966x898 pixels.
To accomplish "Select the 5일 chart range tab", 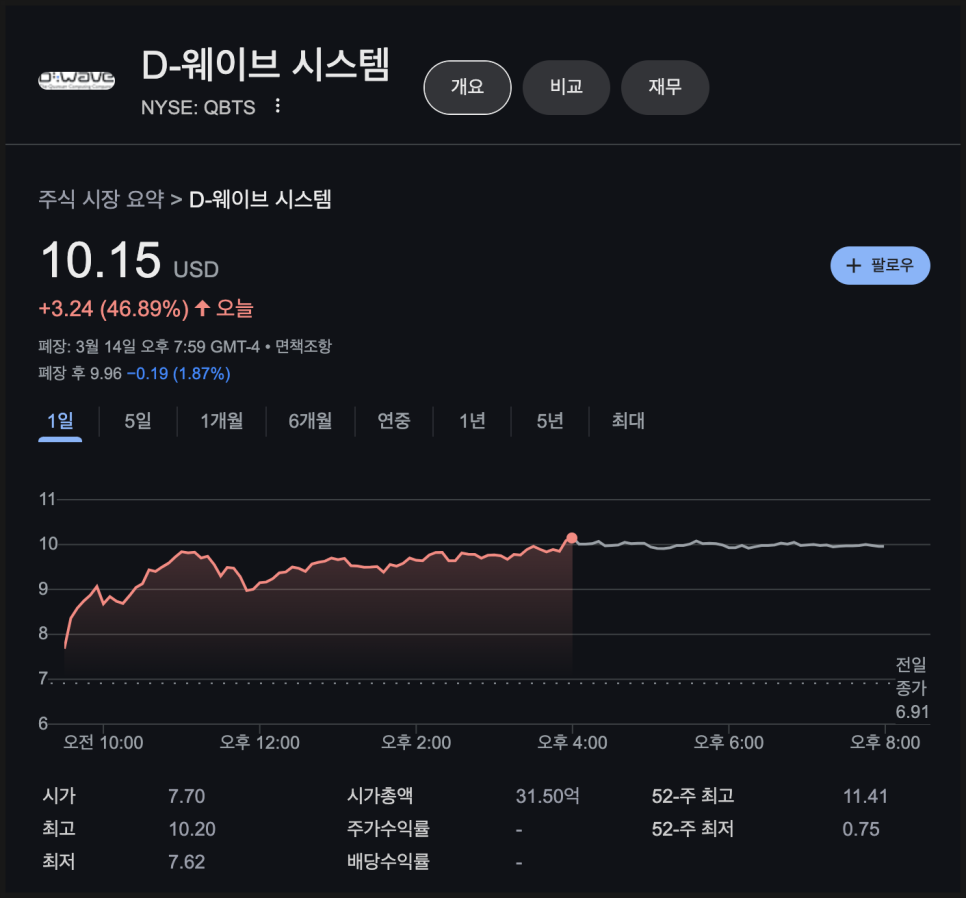I will pos(138,421).
